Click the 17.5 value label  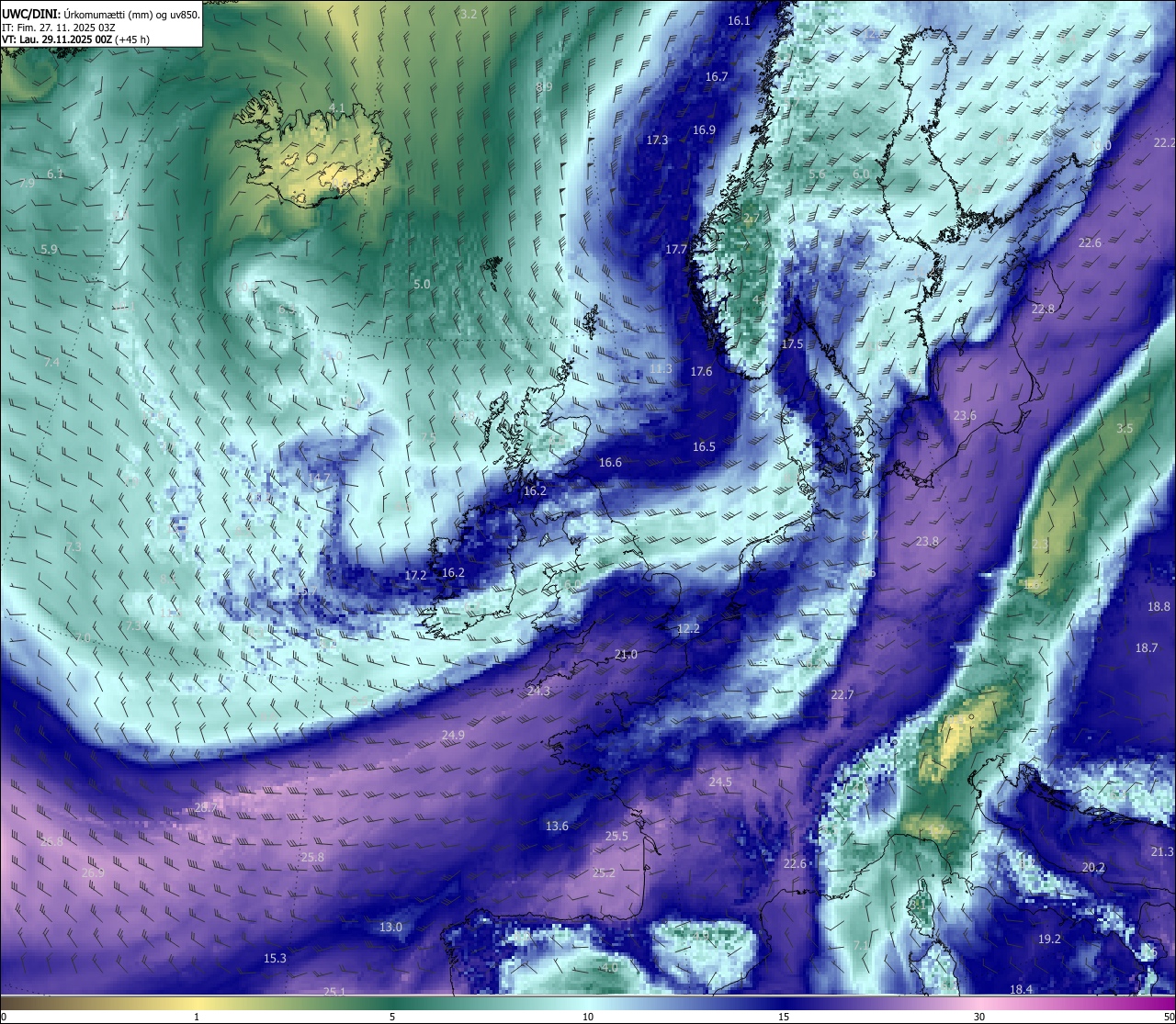792,344
